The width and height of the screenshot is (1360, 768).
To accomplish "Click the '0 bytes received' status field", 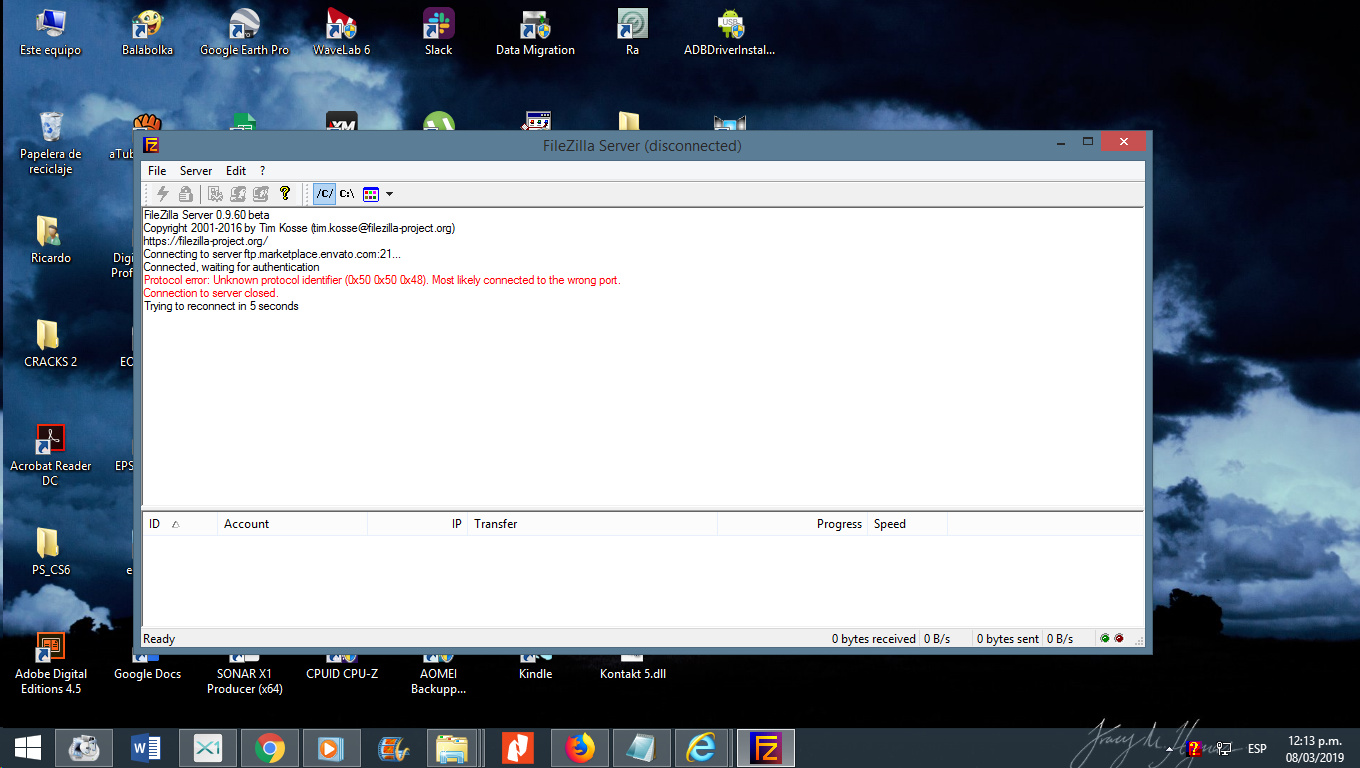I will [873, 639].
